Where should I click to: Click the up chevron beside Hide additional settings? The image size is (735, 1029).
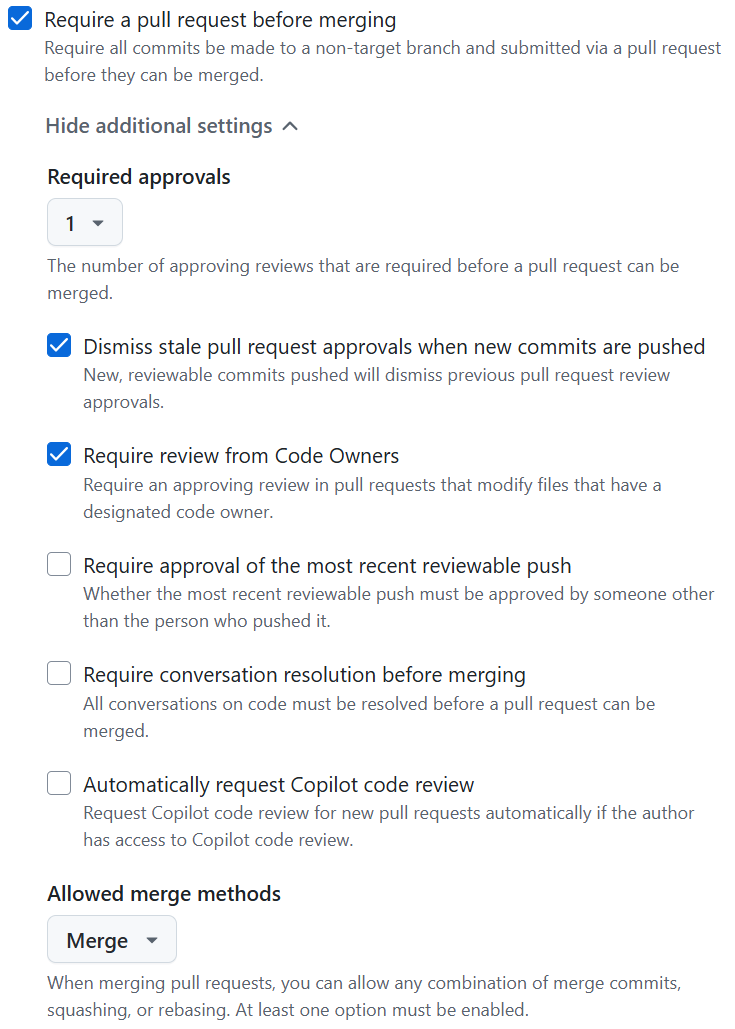290,126
